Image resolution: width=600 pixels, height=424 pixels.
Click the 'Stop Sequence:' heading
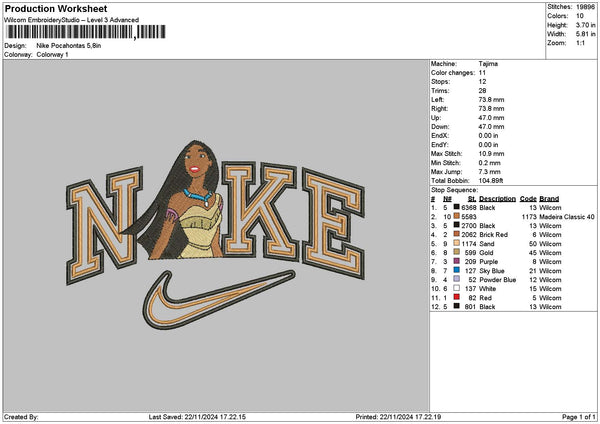click(x=455, y=190)
